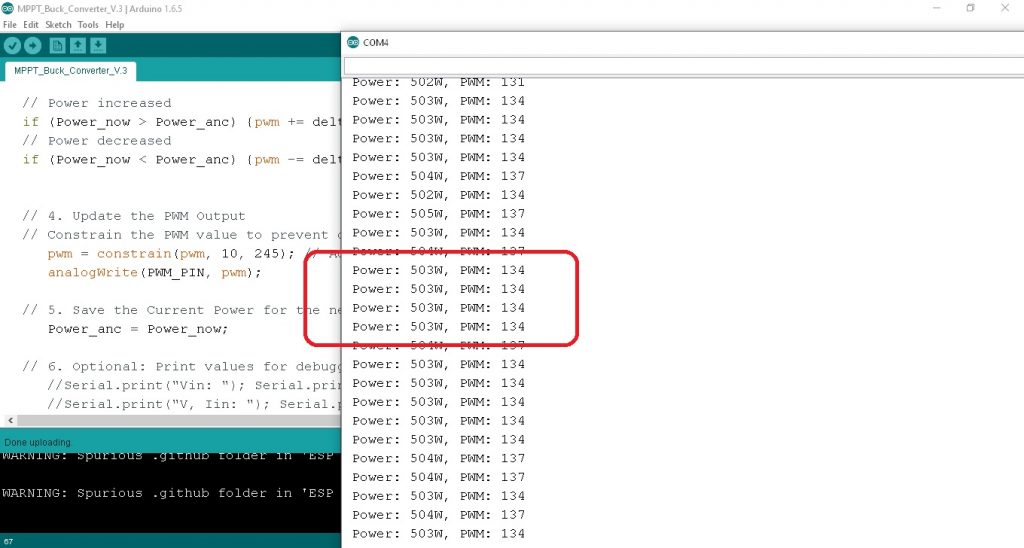The width and height of the screenshot is (1024, 548).
Task: Save the sketch with the Save icon
Action: (x=98, y=45)
